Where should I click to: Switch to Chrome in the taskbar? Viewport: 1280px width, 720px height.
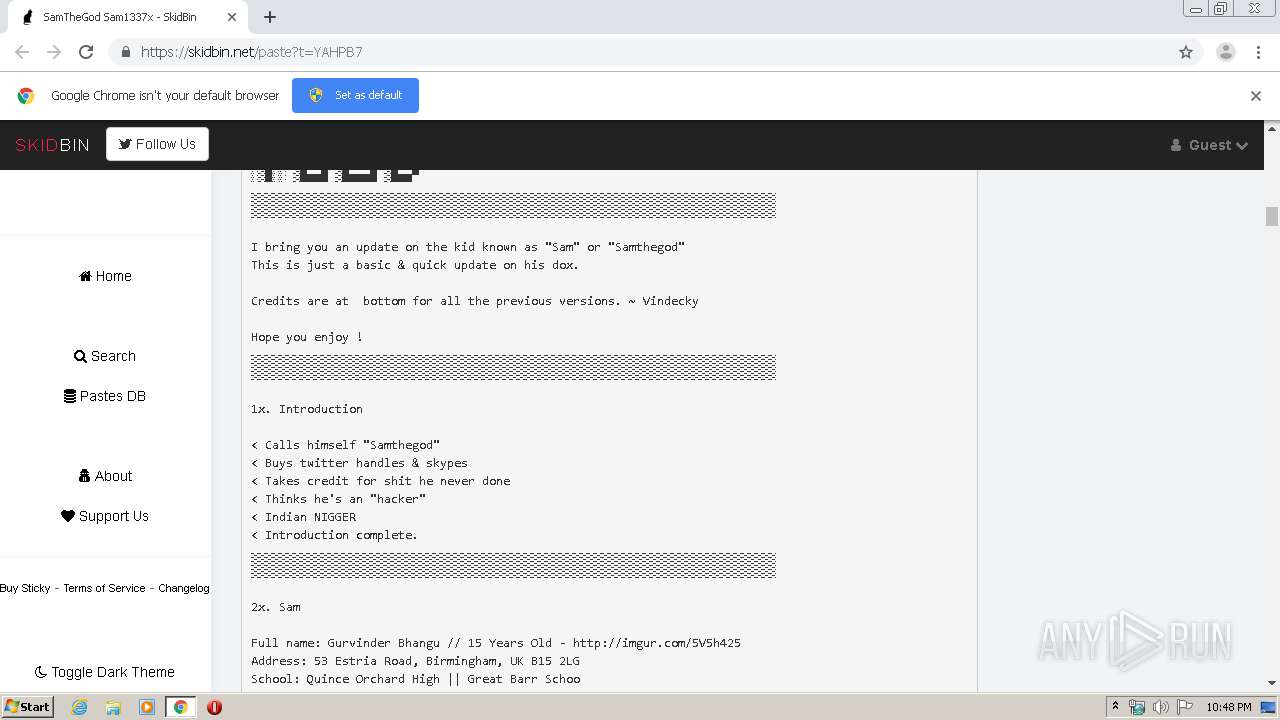tap(180, 707)
